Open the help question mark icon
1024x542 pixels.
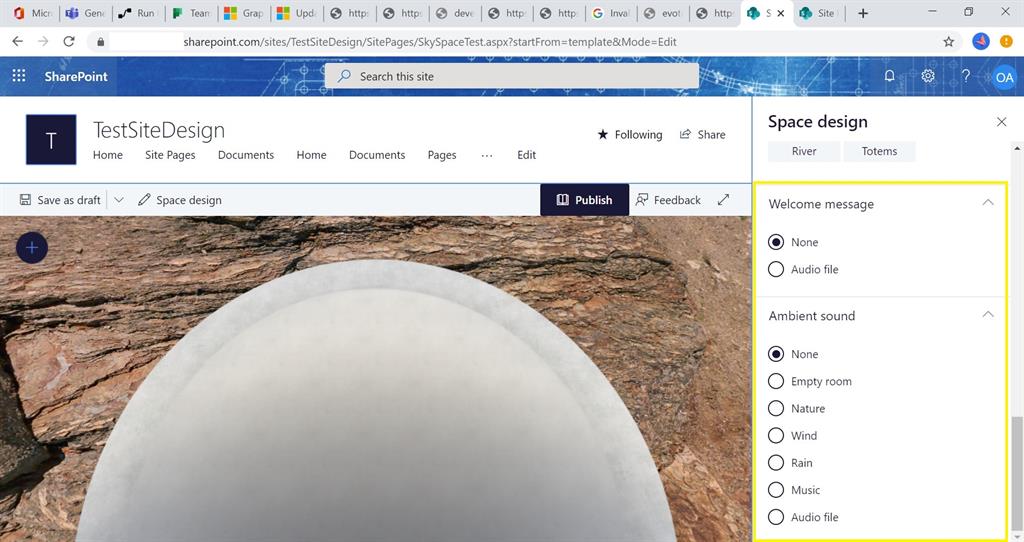[x=965, y=76]
